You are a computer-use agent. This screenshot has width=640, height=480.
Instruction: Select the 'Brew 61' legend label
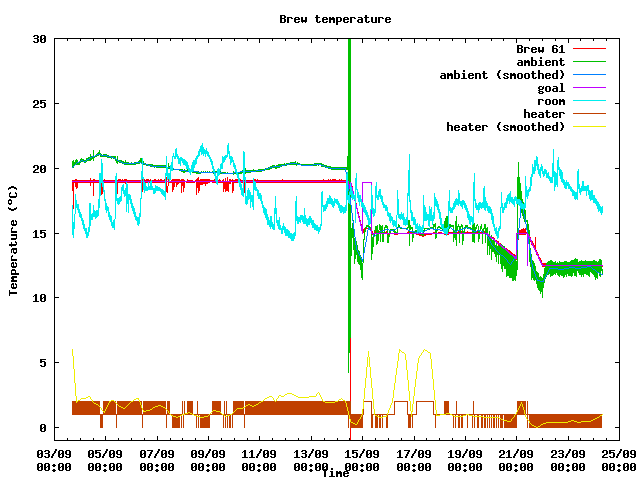point(540,49)
